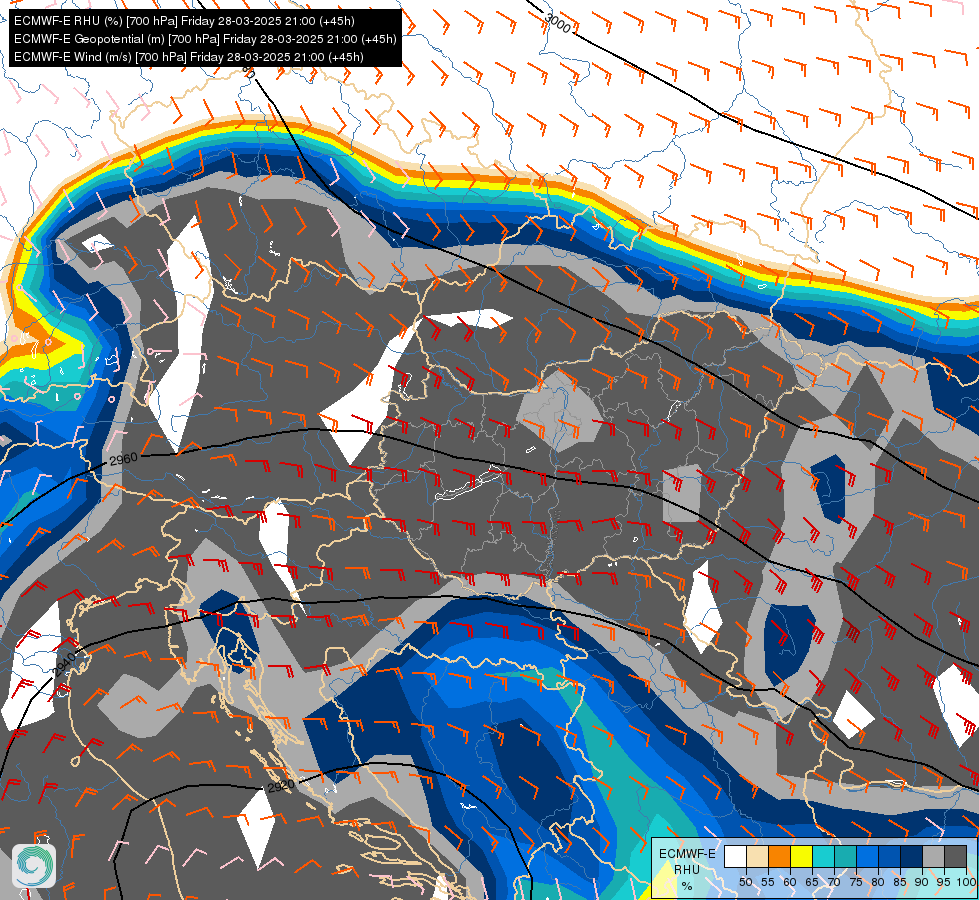Pick the beige 50-55% legend swatch
The width and height of the screenshot is (979, 900).
(x=757, y=856)
